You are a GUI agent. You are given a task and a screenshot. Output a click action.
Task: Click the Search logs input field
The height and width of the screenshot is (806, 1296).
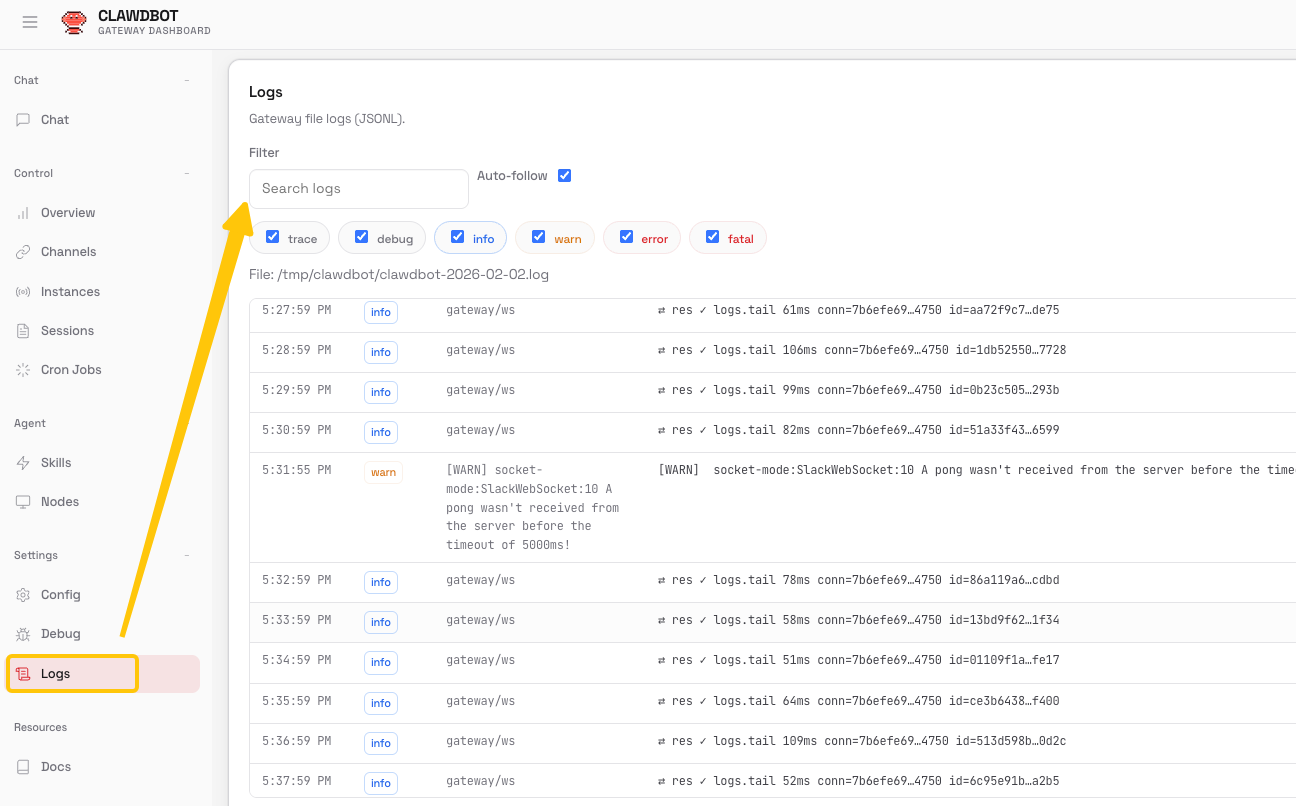(x=358, y=189)
